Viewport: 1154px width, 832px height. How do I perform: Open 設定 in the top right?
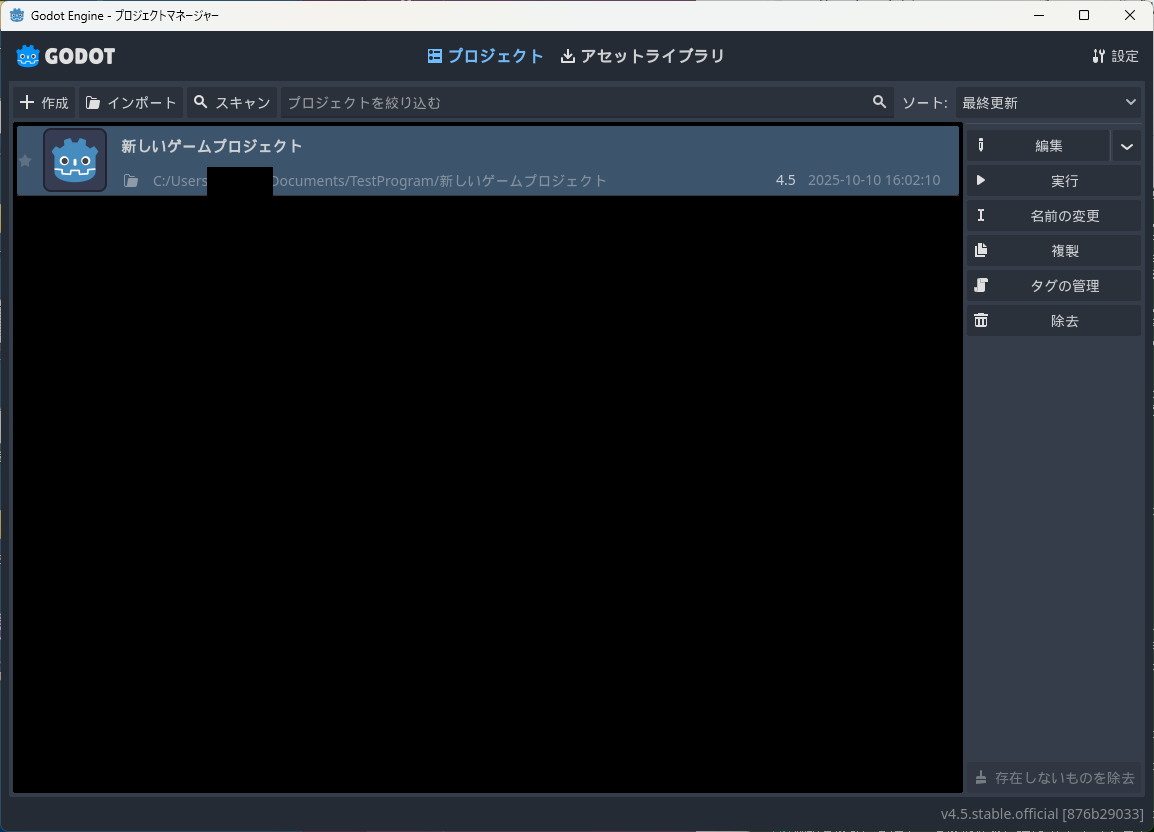[x=1115, y=56]
